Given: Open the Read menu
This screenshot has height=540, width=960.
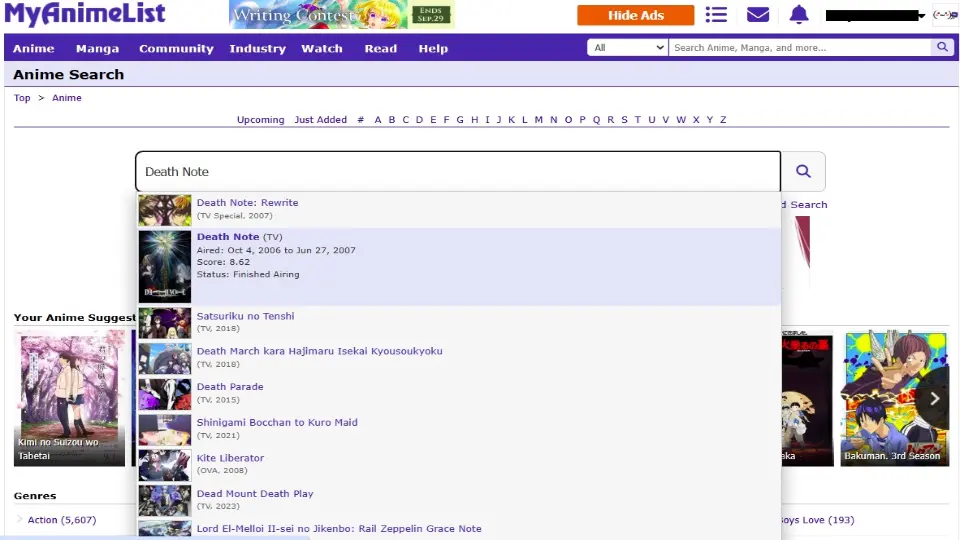Looking at the screenshot, I should pyautogui.click(x=381, y=48).
